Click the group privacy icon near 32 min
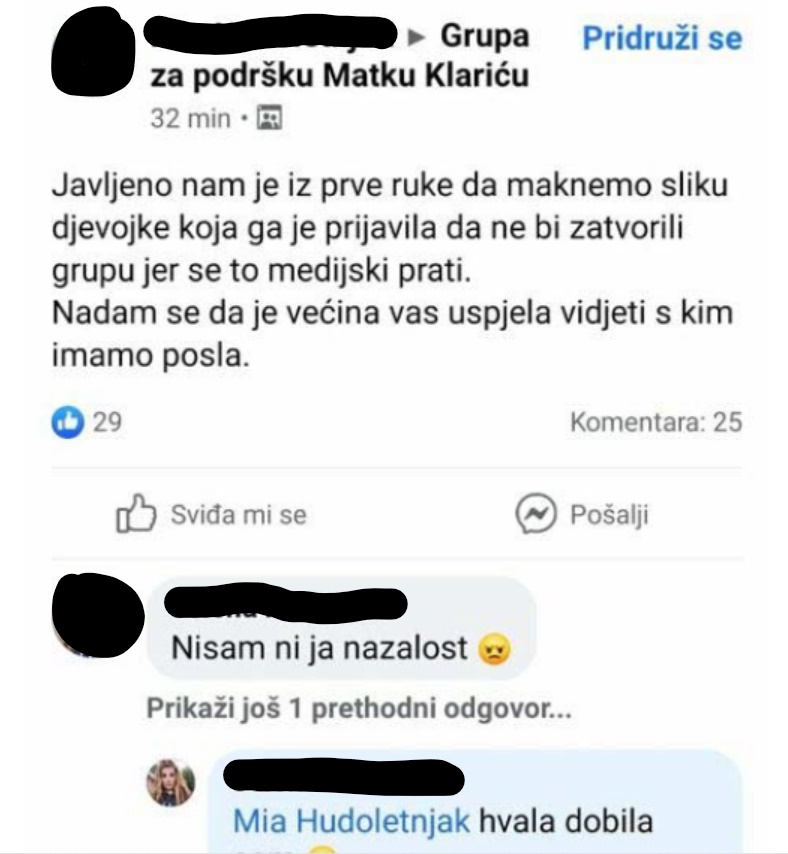Image resolution: width=788 pixels, height=854 pixels. coord(269,118)
